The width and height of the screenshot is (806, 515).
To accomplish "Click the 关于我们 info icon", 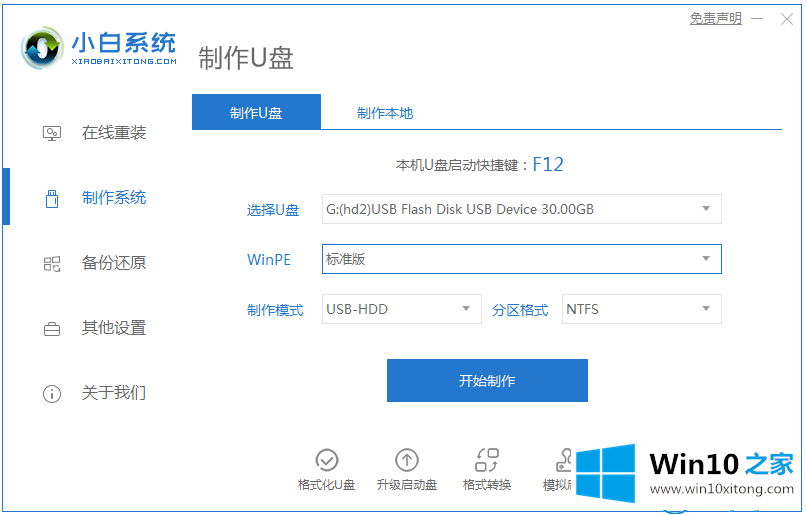I will (51, 394).
